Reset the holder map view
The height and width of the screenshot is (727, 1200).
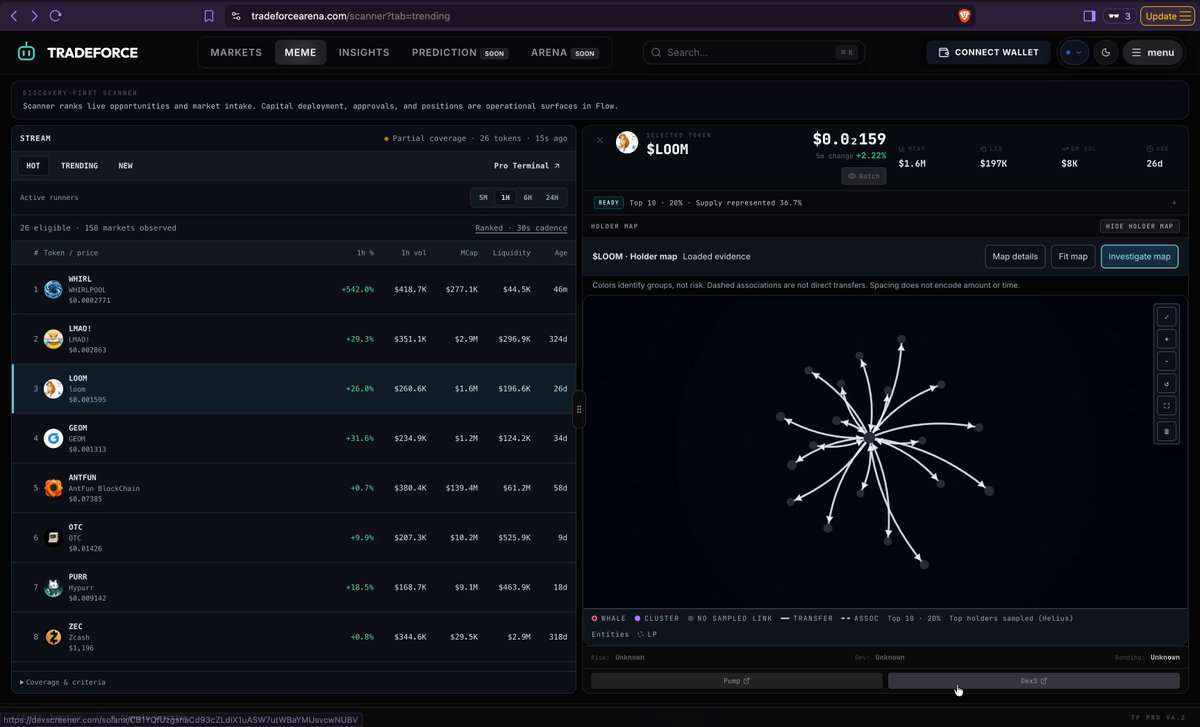(1166, 384)
